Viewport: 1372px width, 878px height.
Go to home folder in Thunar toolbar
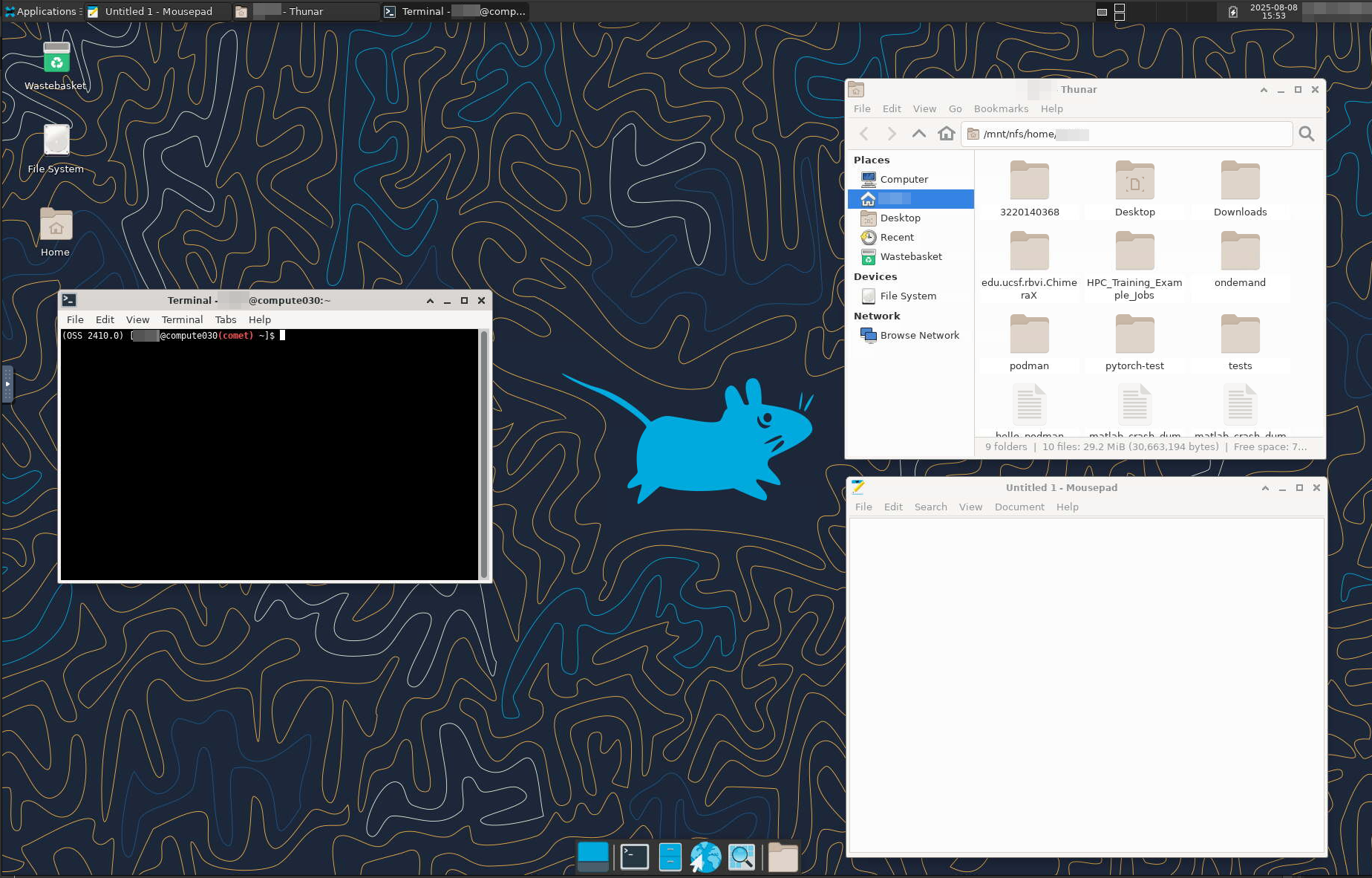[x=946, y=134]
